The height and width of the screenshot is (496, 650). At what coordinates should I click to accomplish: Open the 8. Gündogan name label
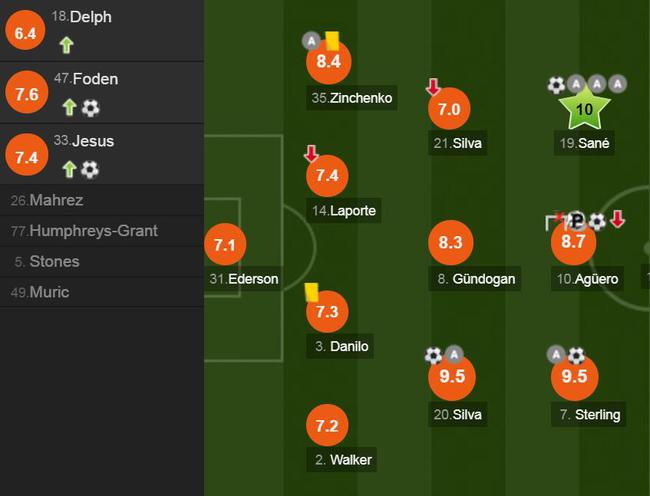pos(474,279)
